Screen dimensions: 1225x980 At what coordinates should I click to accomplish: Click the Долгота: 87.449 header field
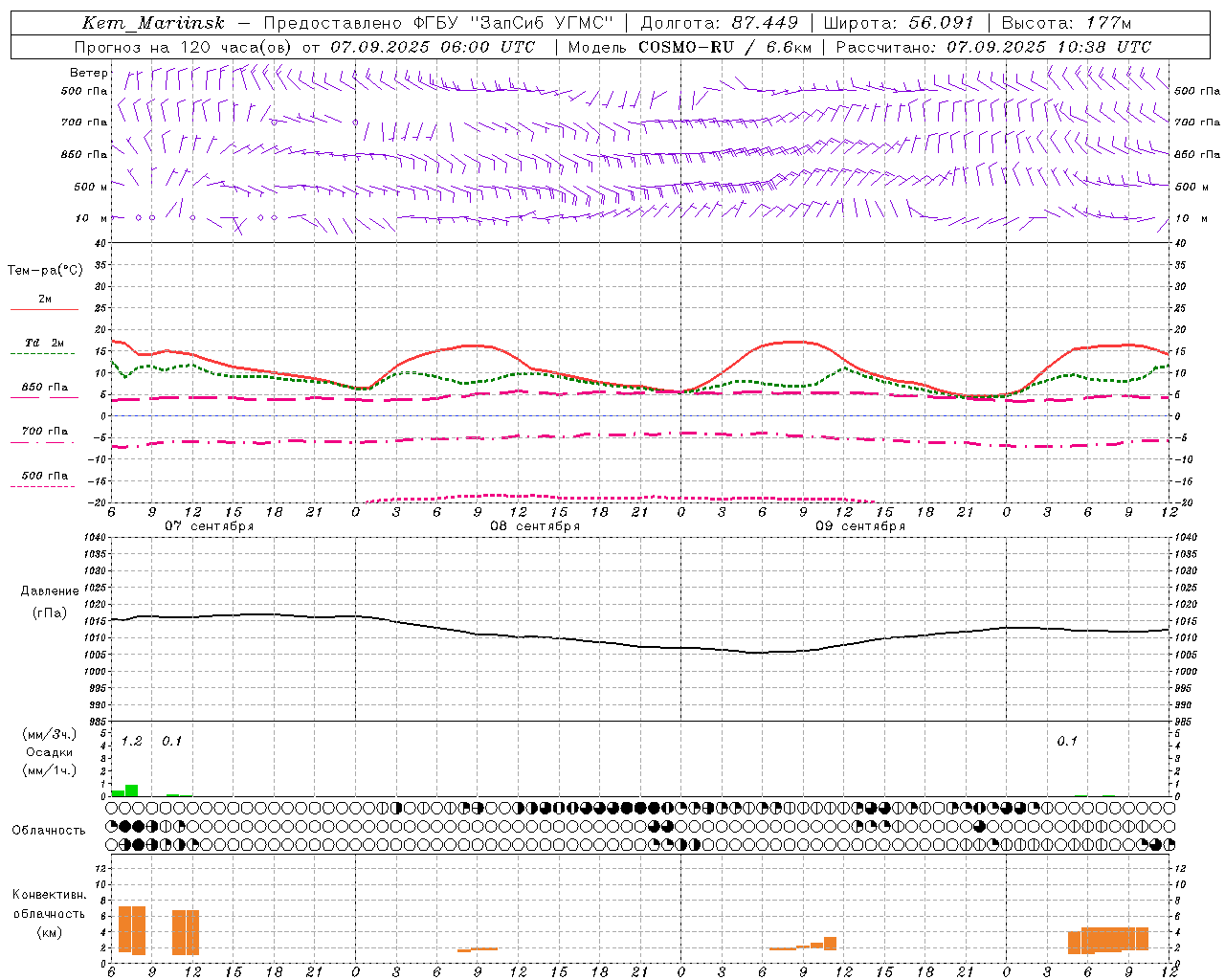point(719,23)
